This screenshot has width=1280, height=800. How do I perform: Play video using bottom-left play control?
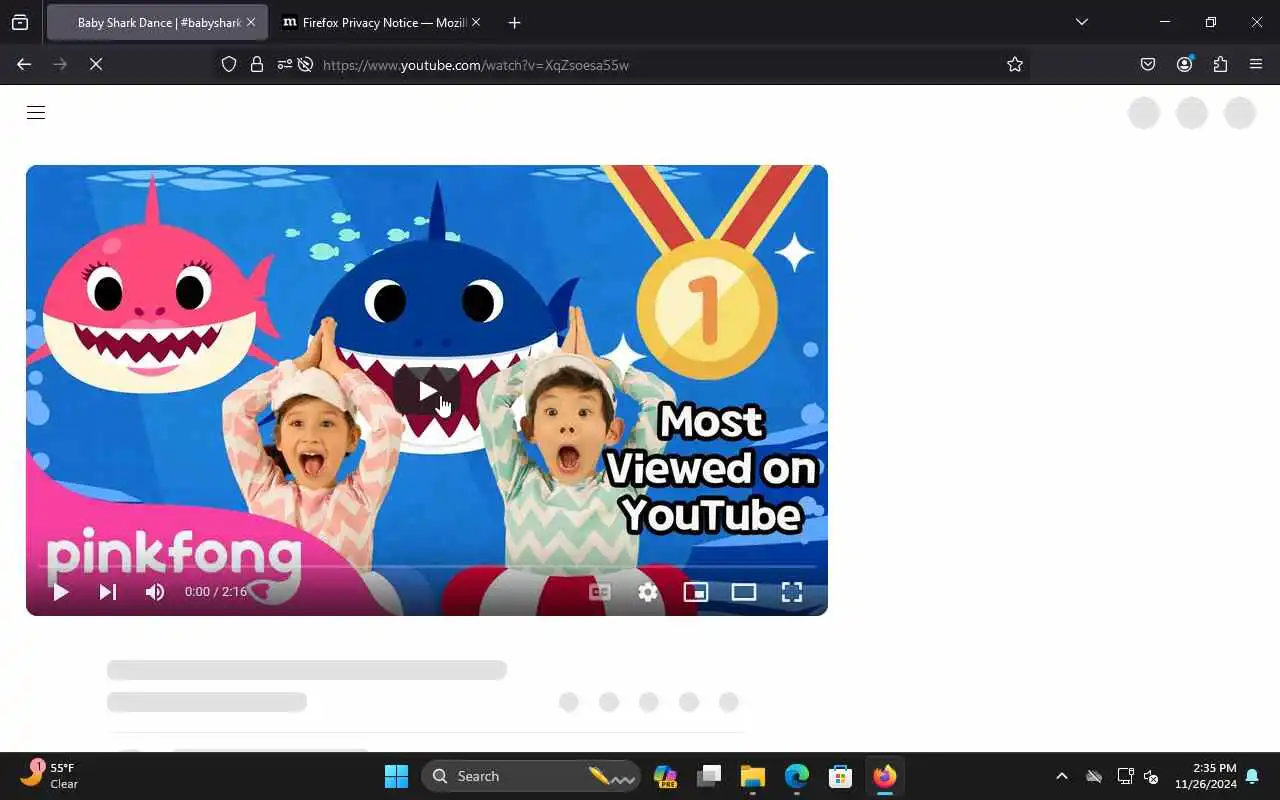pyautogui.click(x=60, y=592)
